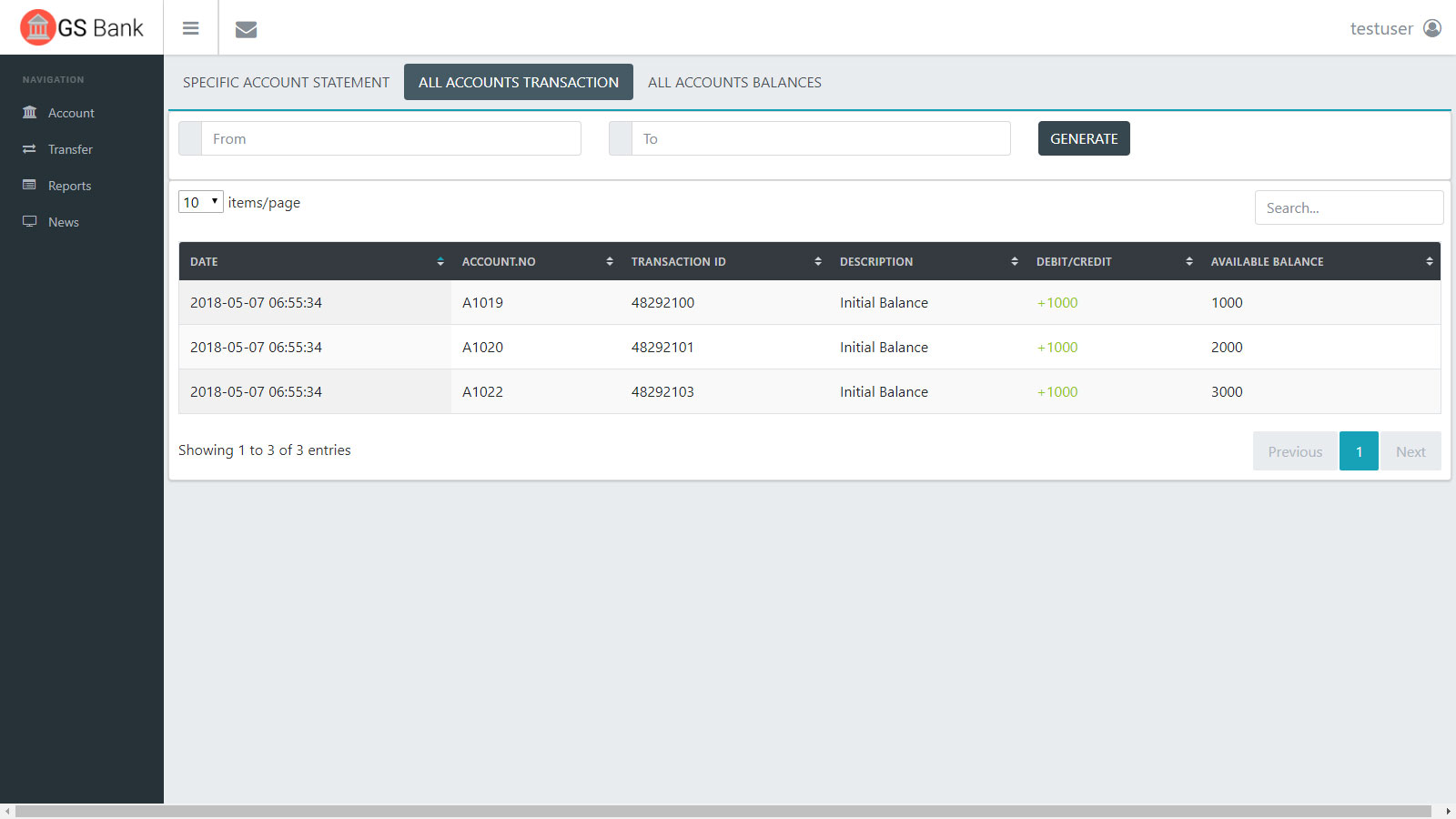Open the items per page dropdown
The width and height of the screenshot is (1456, 819).
(x=200, y=202)
